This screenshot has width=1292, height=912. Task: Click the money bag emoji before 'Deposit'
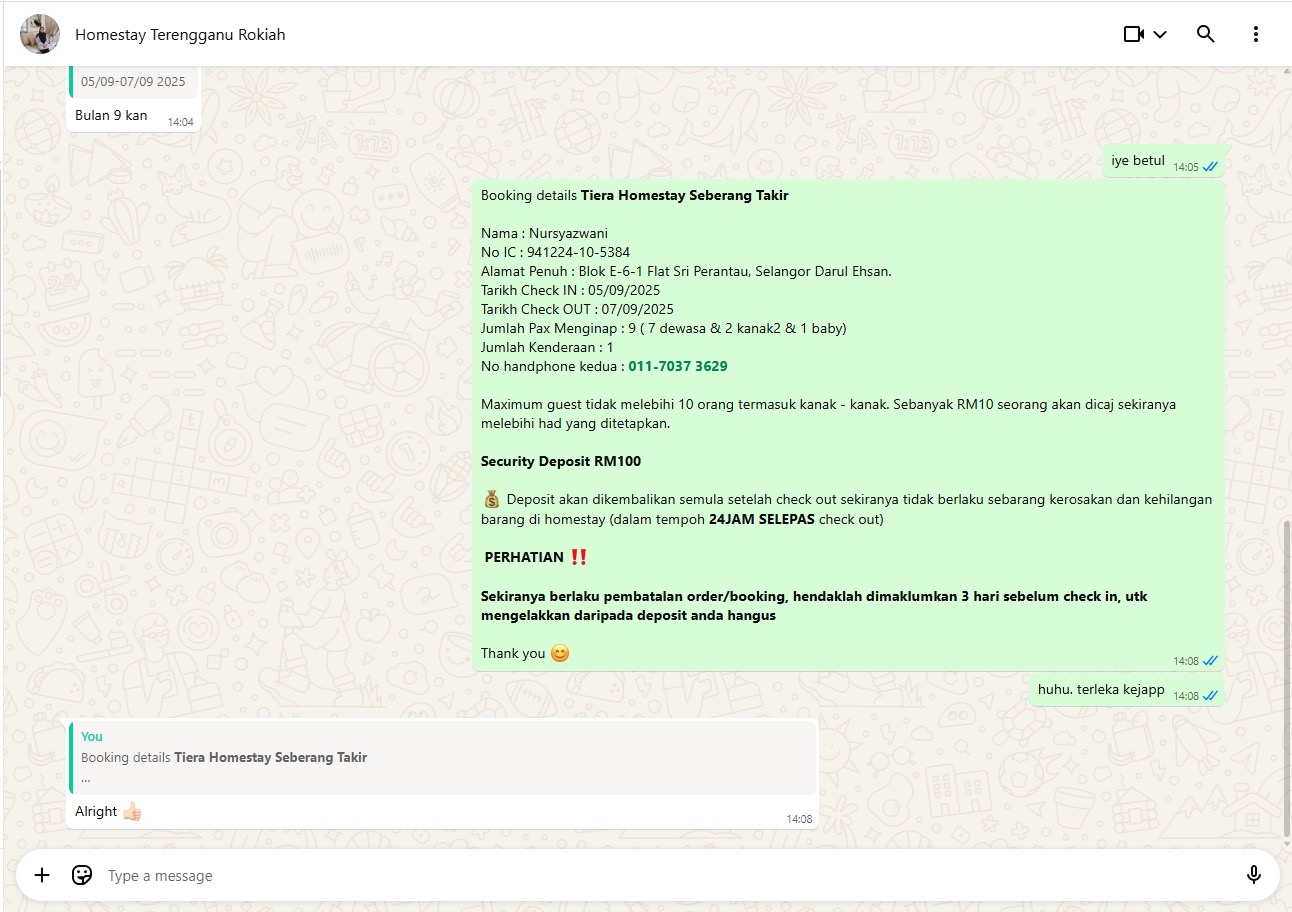[x=491, y=499]
